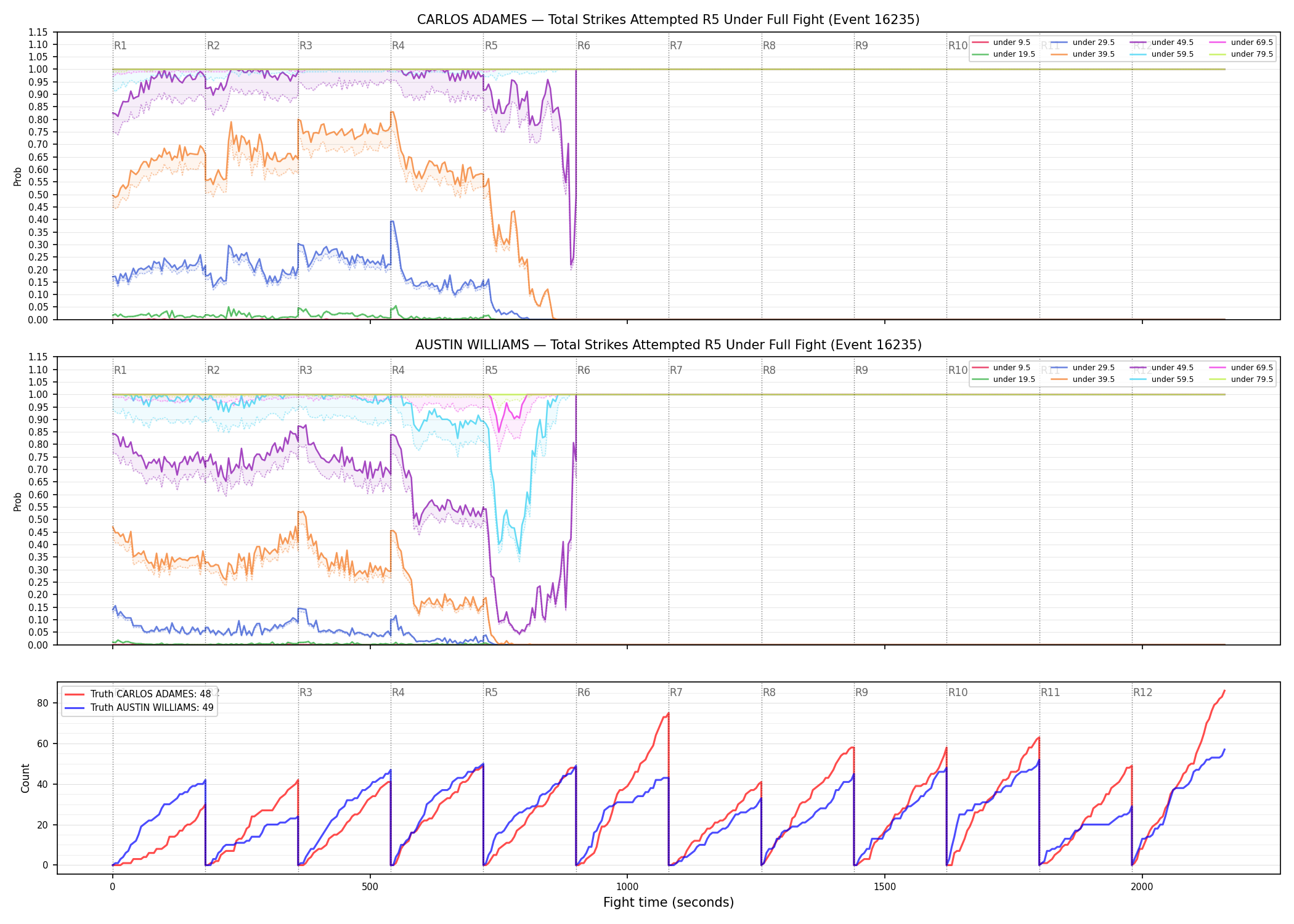
Task: Select the R7 marker in the Count chart
Action: pyautogui.click(x=676, y=692)
